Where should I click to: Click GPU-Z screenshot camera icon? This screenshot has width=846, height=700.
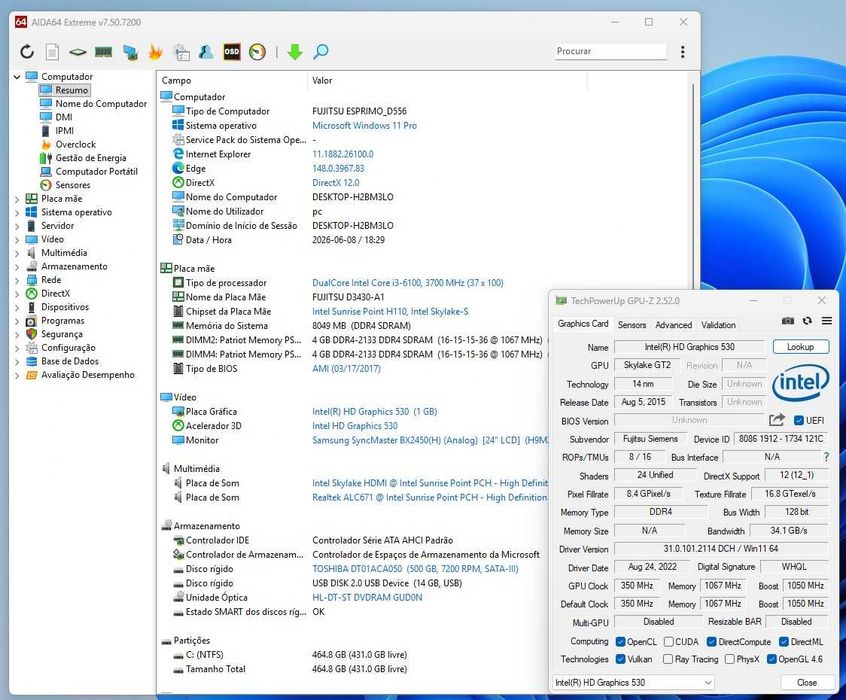788,321
